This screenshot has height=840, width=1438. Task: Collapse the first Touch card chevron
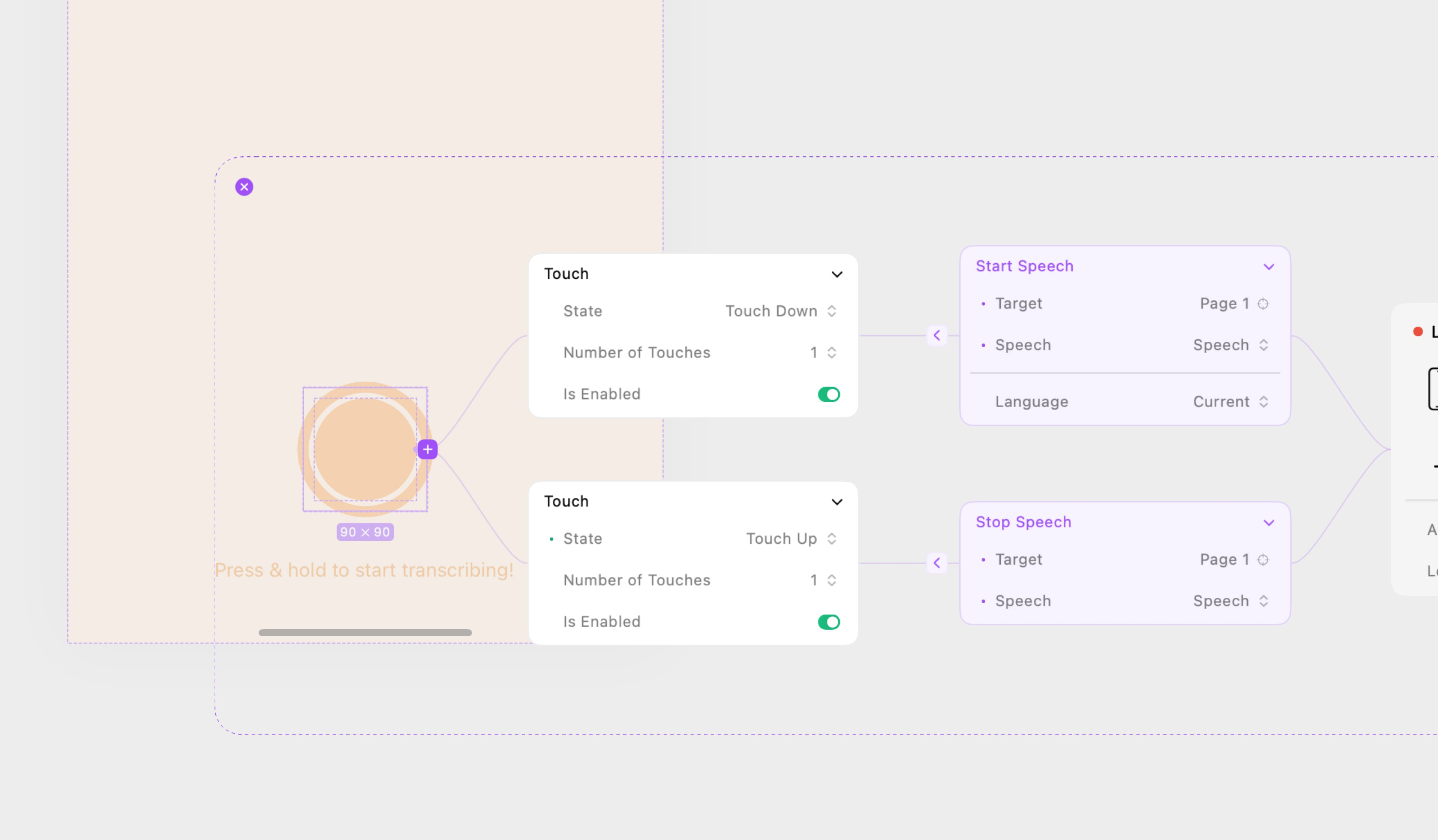836,274
